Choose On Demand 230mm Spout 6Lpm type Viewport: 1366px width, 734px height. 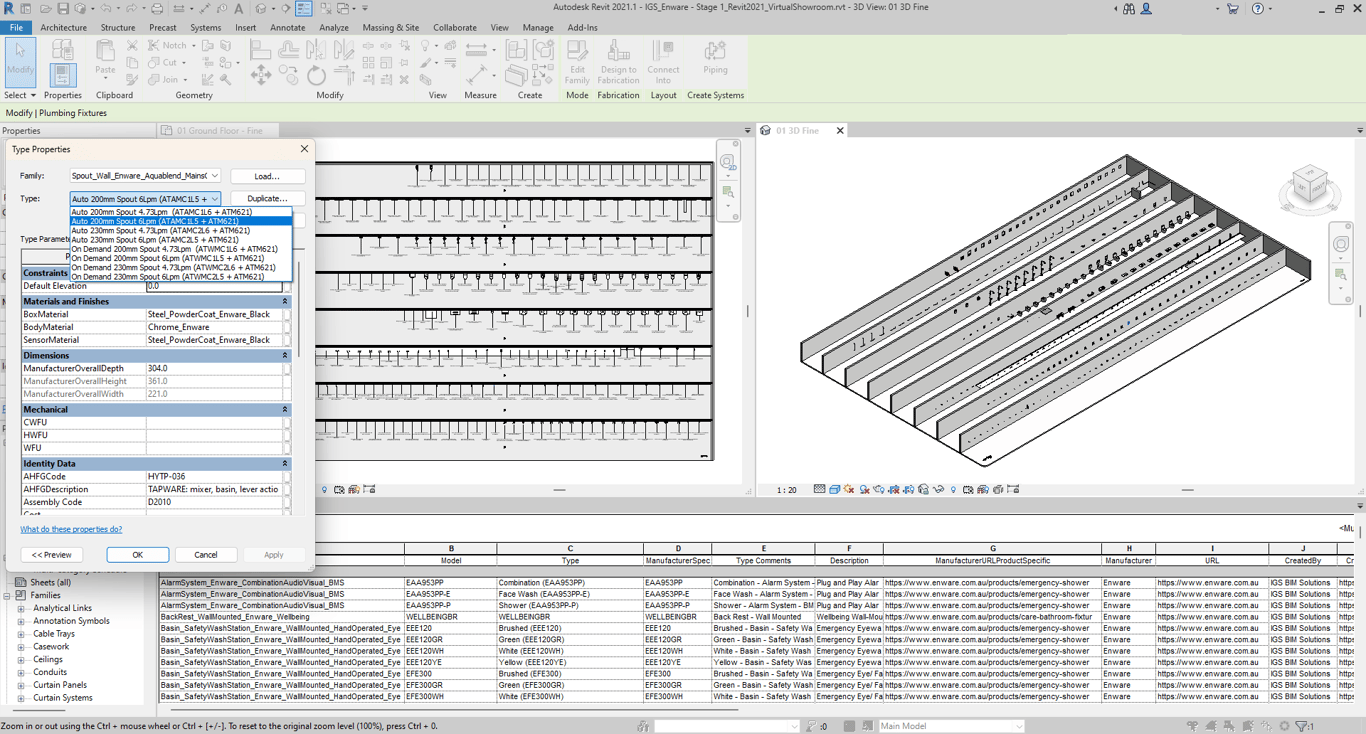[x=167, y=277]
